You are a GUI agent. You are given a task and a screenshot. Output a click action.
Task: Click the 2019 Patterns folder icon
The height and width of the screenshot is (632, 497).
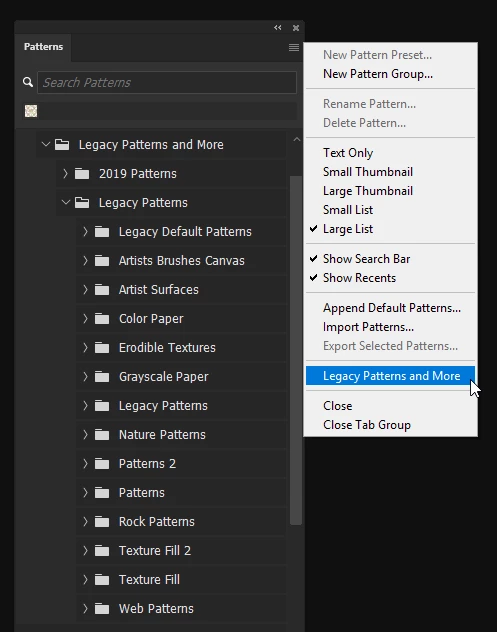coord(82,174)
